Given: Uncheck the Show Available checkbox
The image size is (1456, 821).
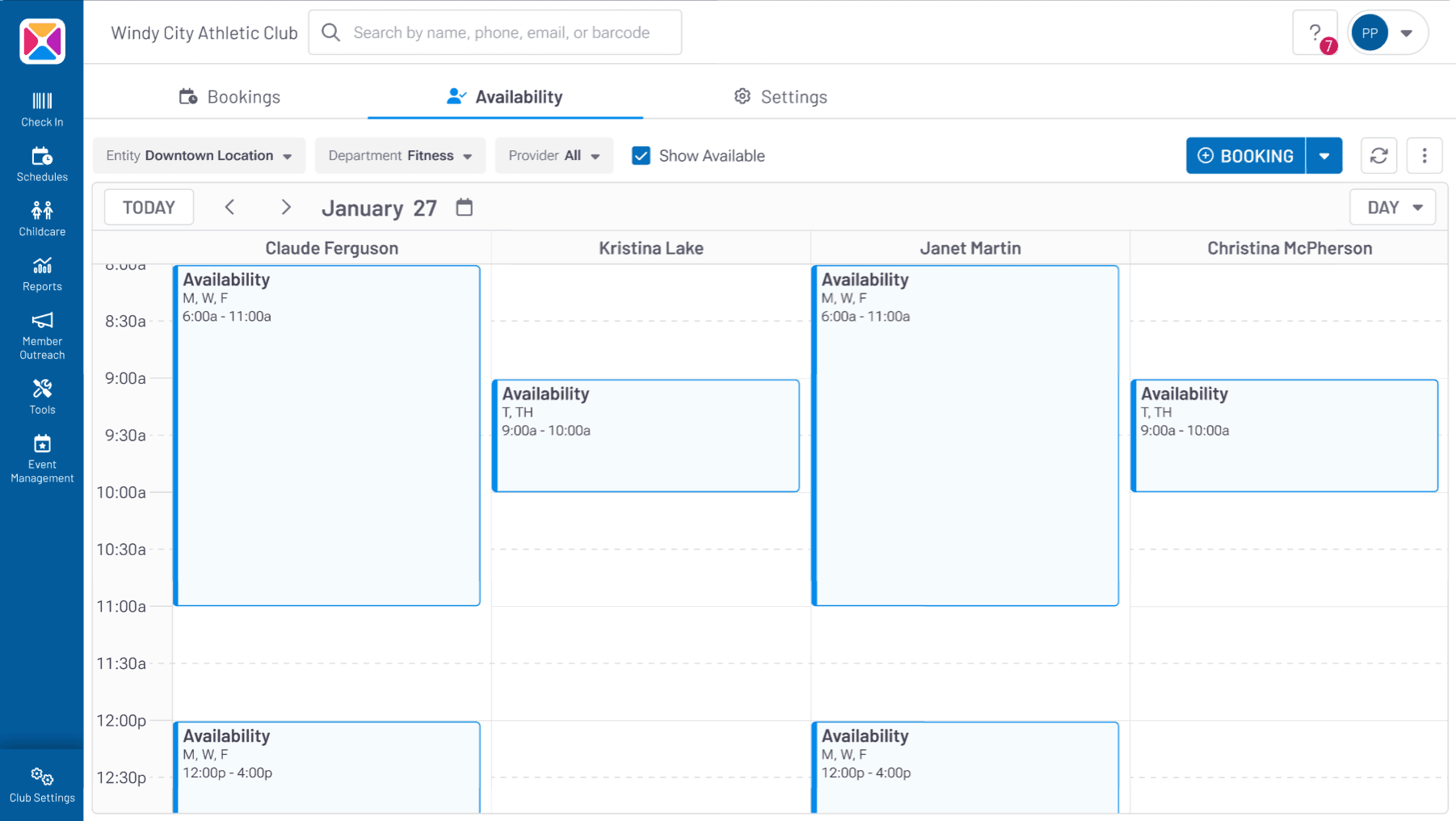Looking at the screenshot, I should [641, 155].
